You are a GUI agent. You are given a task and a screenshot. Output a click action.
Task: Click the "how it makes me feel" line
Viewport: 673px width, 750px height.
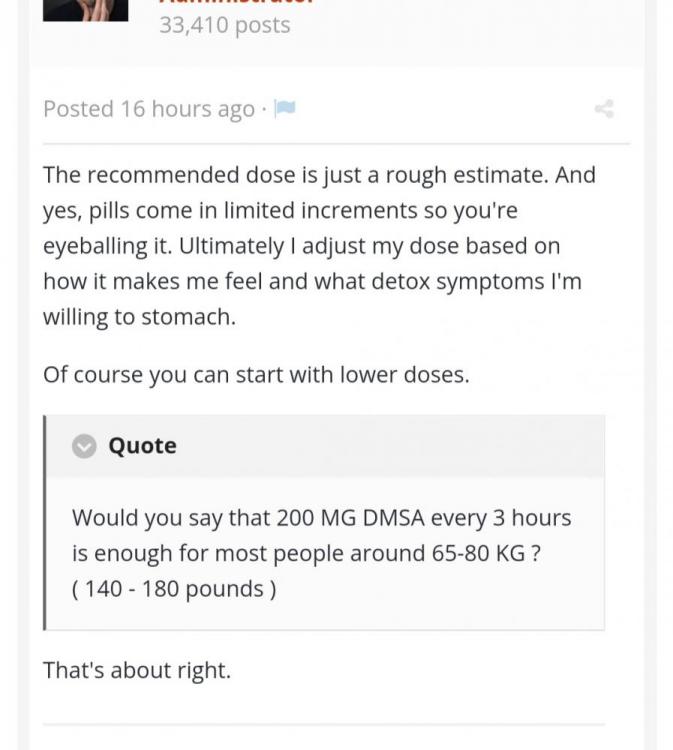(x=312, y=282)
